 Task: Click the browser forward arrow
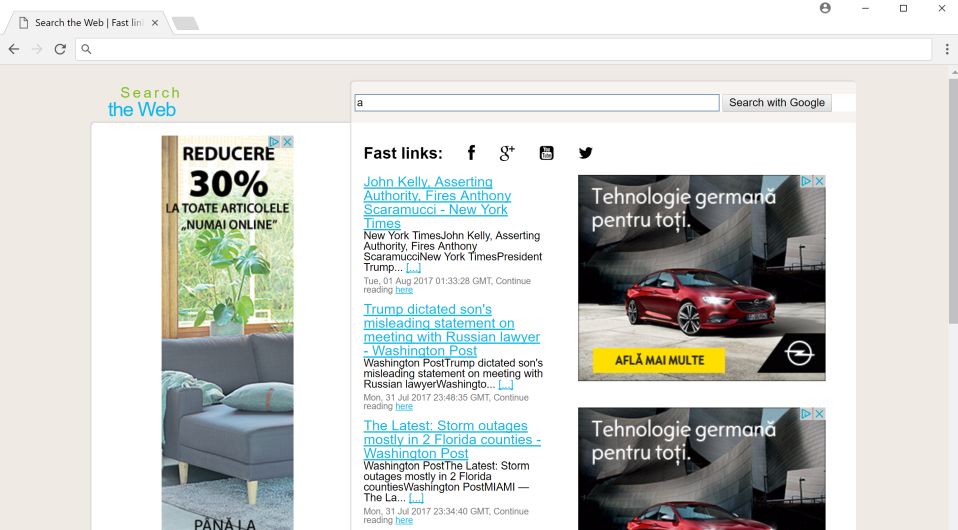(x=37, y=49)
